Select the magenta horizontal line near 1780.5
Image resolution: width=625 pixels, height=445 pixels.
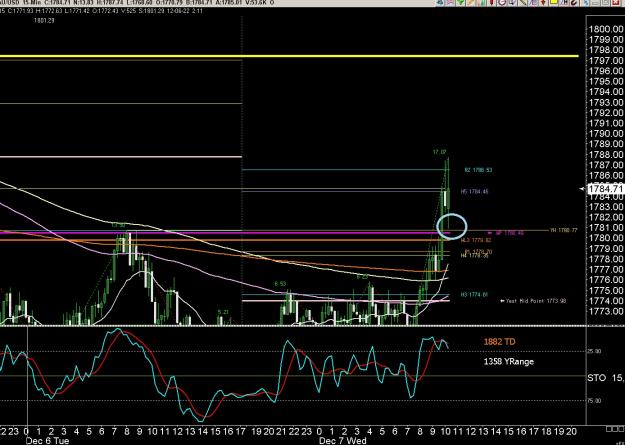[225, 233]
